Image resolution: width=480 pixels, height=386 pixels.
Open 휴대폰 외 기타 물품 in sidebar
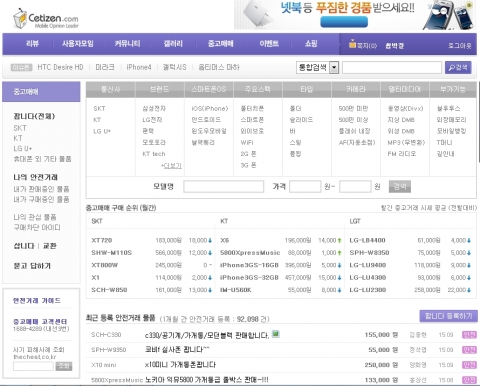click(42, 159)
